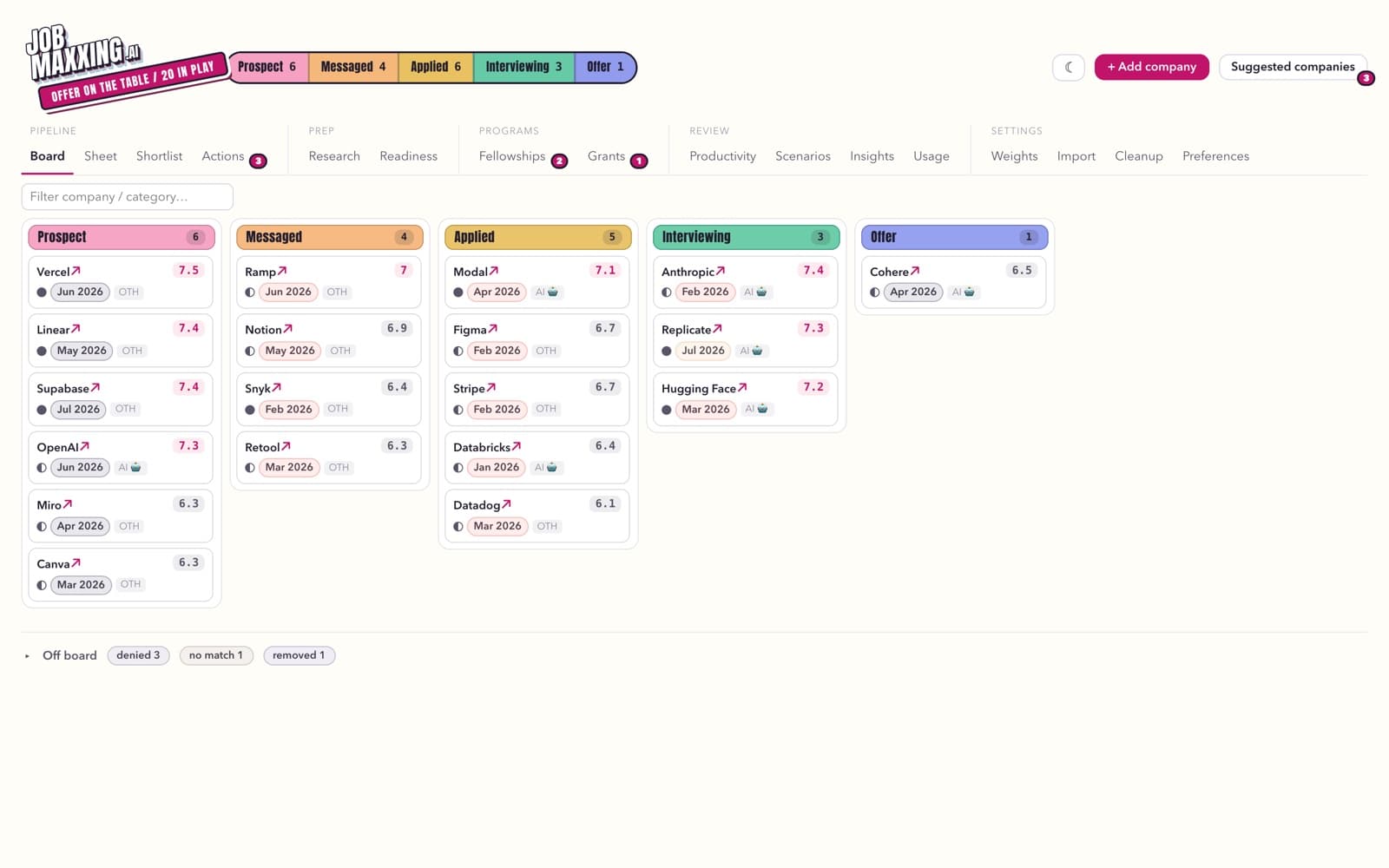Click Datadog's 6.1 score badge
The image size is (1389, 868).
point(605,504)
